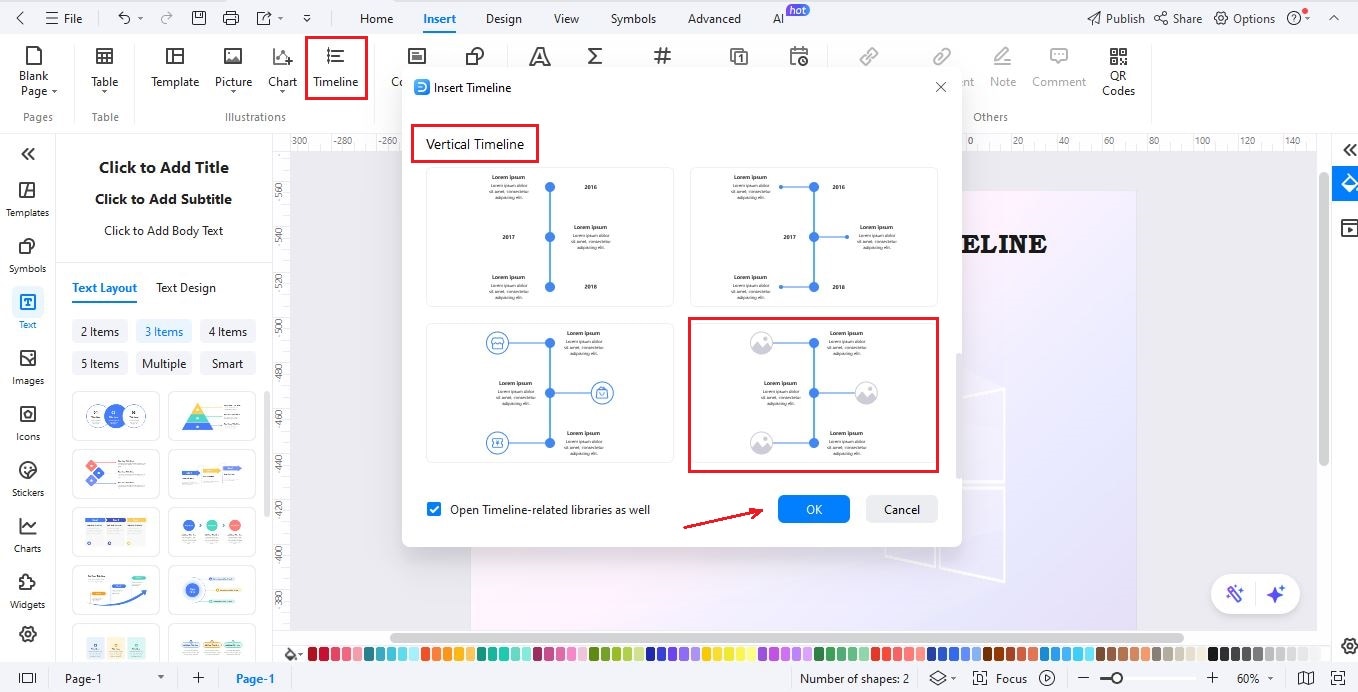Insert a Chart from ribbon

click(282, 68)
